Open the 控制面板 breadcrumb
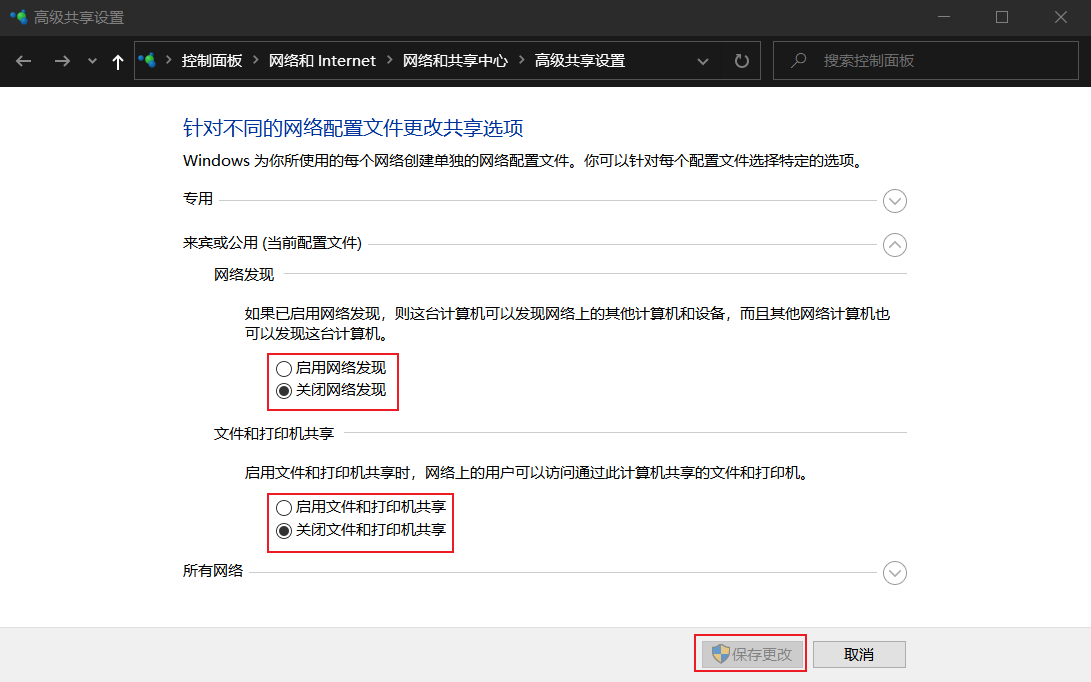The width and height of the screenshot is (1091, 682). tap(212, 61)
